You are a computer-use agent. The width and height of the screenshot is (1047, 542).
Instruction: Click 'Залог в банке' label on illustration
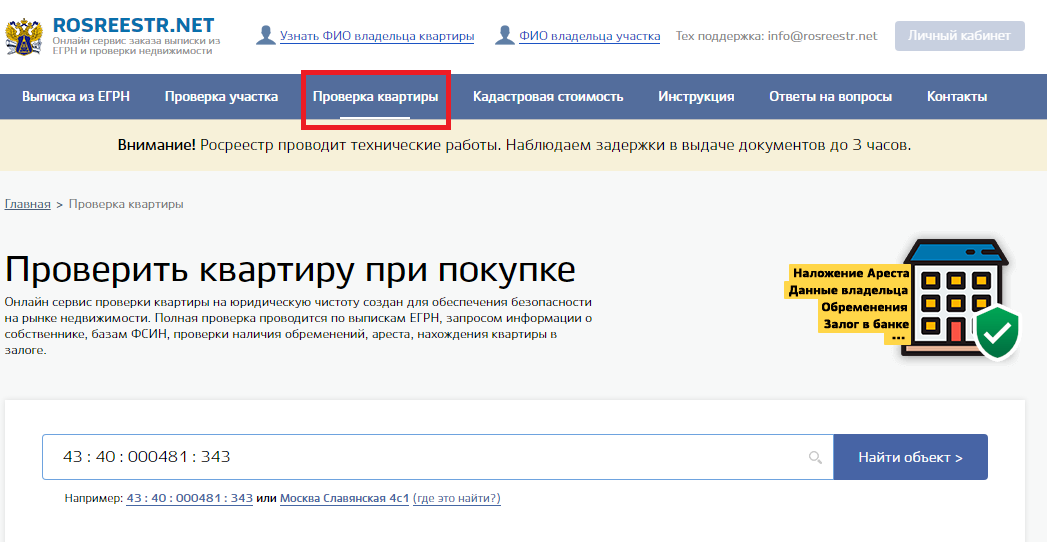[x=865, y=324]
